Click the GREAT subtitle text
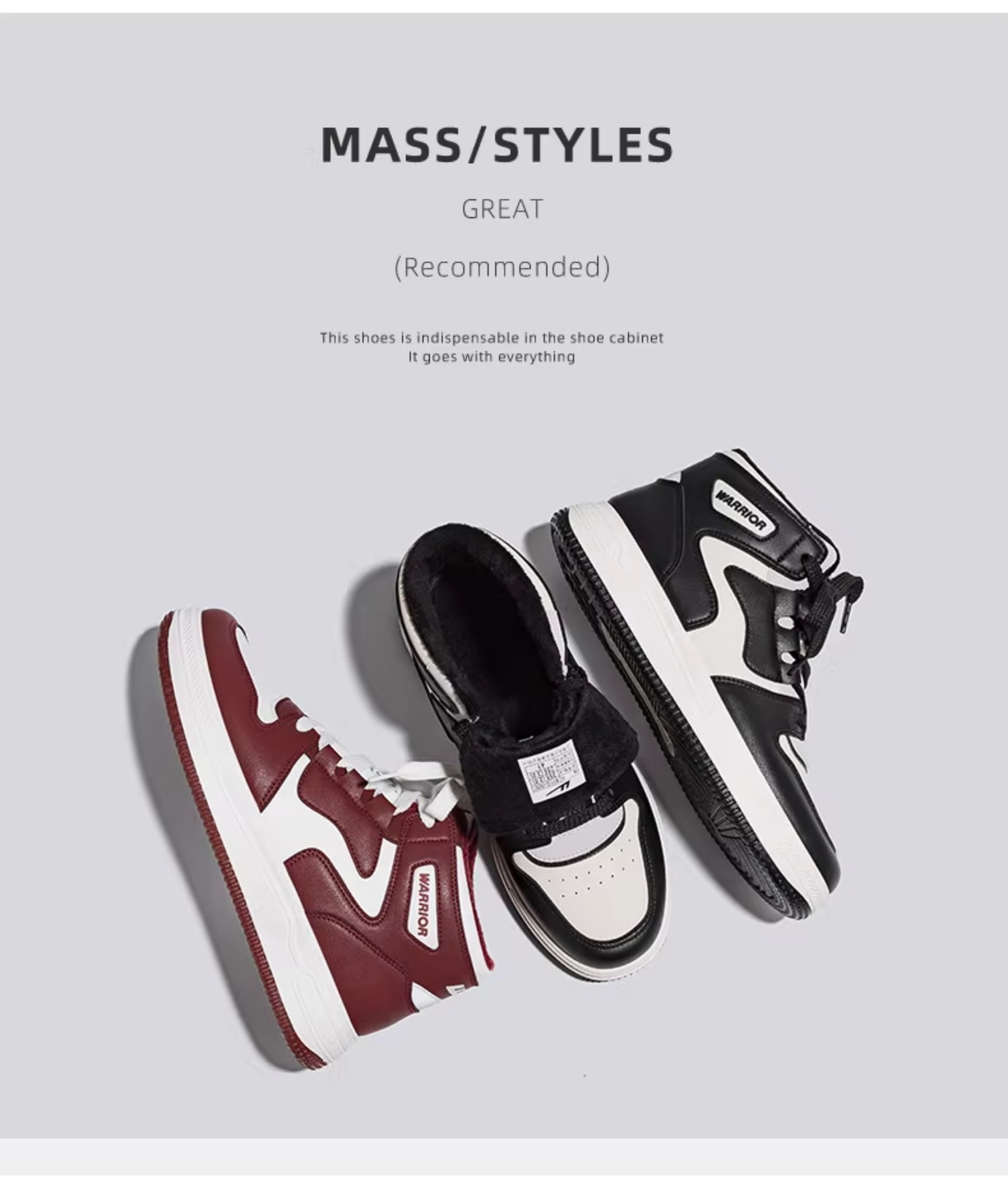This screenshot has width=1008, height=1182. pyautogui.click(x=502, y=209)
